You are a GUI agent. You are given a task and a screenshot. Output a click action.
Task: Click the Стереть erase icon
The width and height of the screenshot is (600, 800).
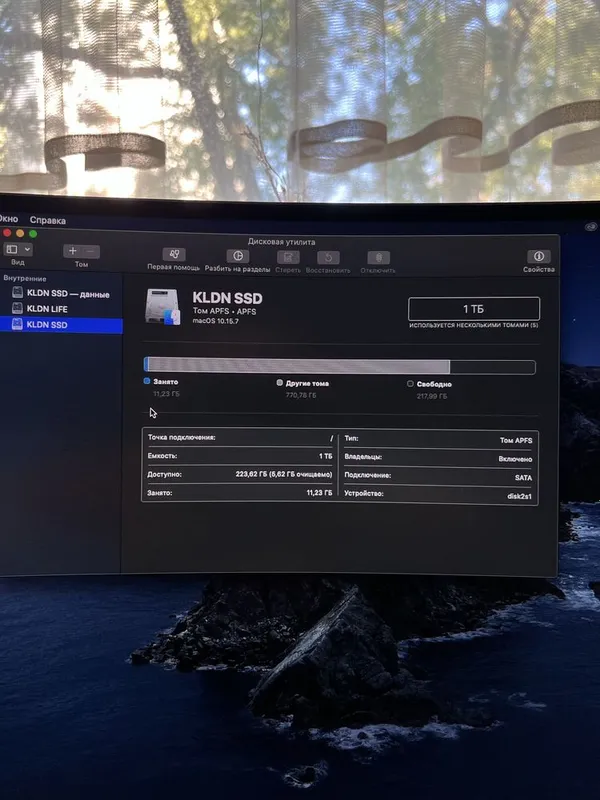pyautogui.click(x=288, y=257)
